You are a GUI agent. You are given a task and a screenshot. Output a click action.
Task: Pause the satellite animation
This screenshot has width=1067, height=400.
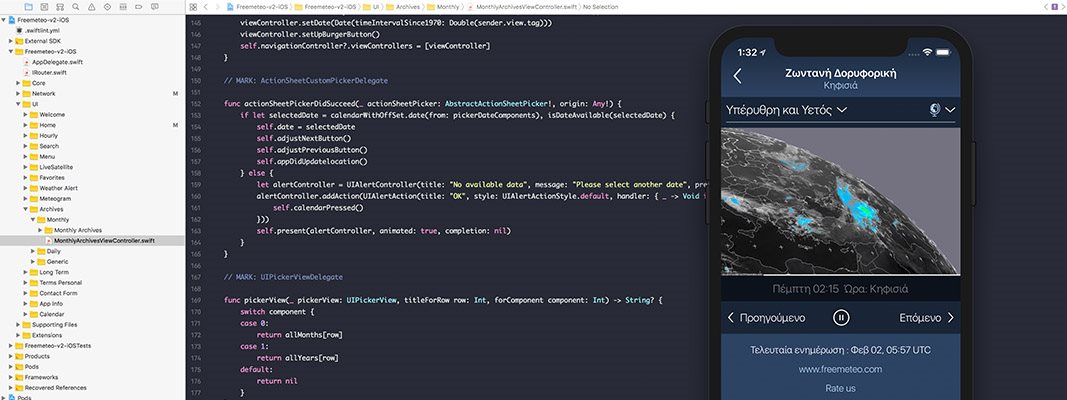click(841, 318)
